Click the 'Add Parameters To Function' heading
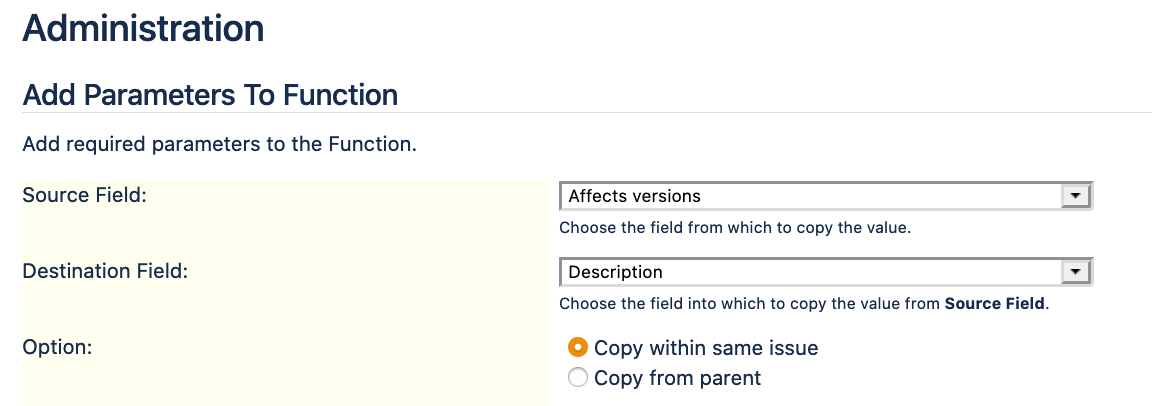Viewport: 1152px width, 406px height. 210,95
